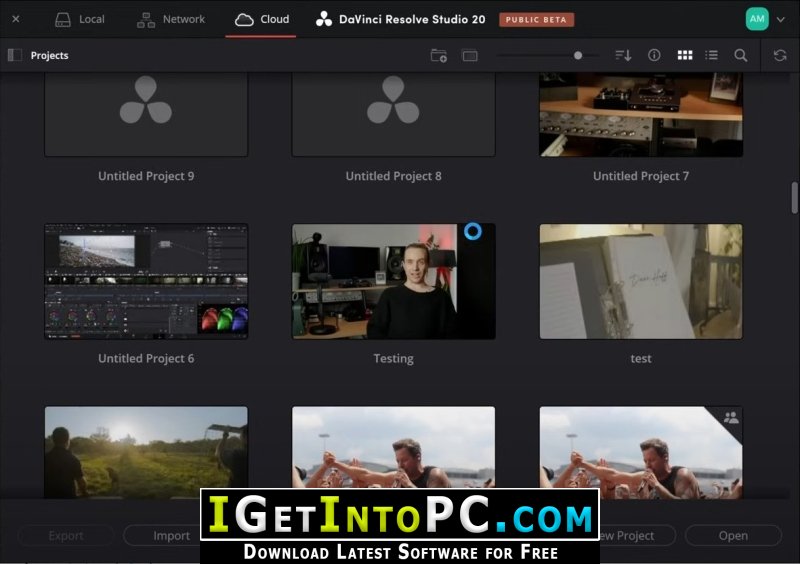Toggle the sidebar panel icon beside Projects

click(x=15, y=55)
